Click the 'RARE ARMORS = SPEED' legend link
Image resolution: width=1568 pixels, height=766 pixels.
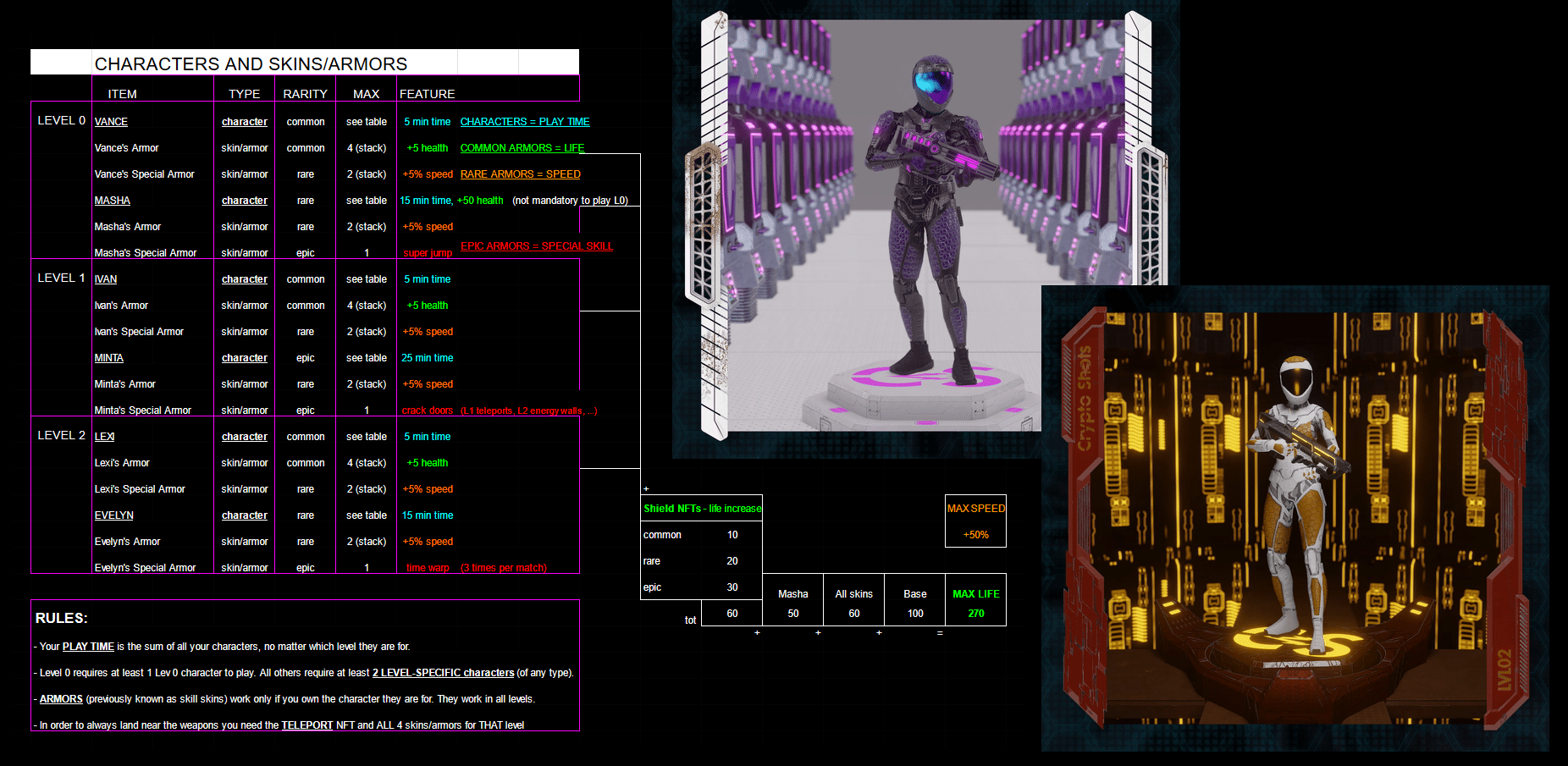click(x=521, y=174)
